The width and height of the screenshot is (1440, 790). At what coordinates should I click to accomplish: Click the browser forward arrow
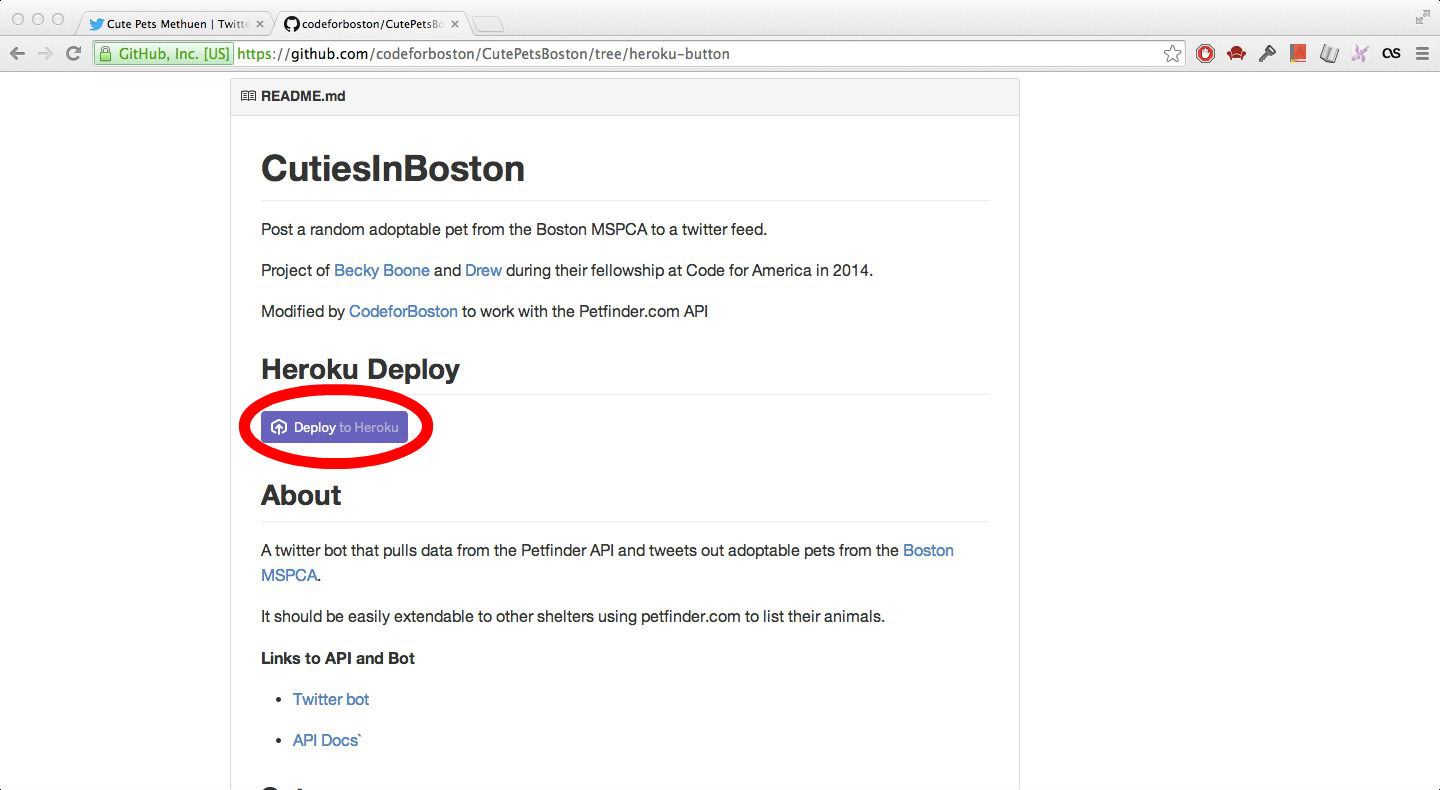pos(45,54)
